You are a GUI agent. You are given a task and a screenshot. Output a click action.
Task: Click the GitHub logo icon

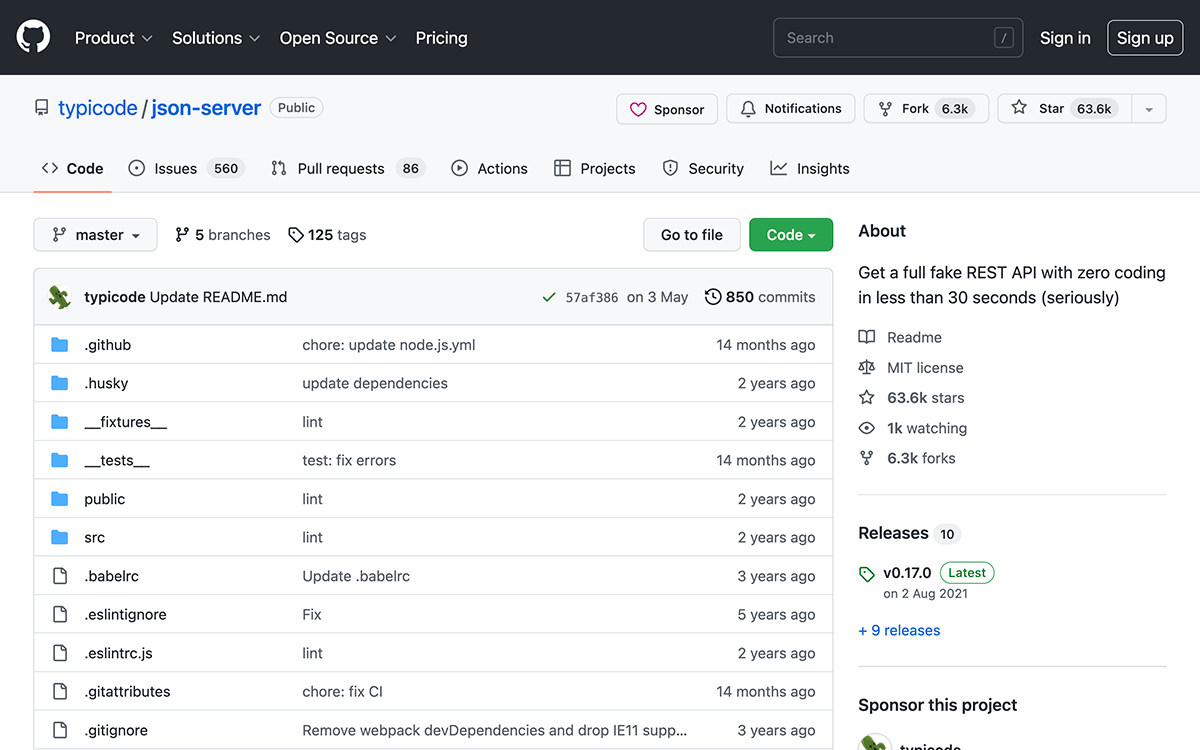33,36
